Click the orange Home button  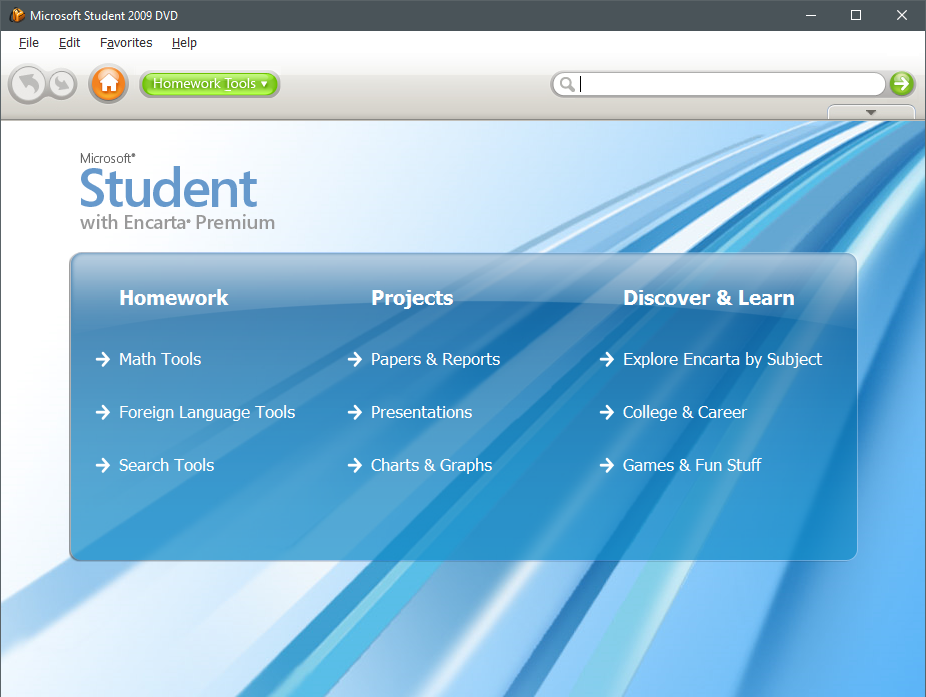pyautogui.click(x=109, y=84)
